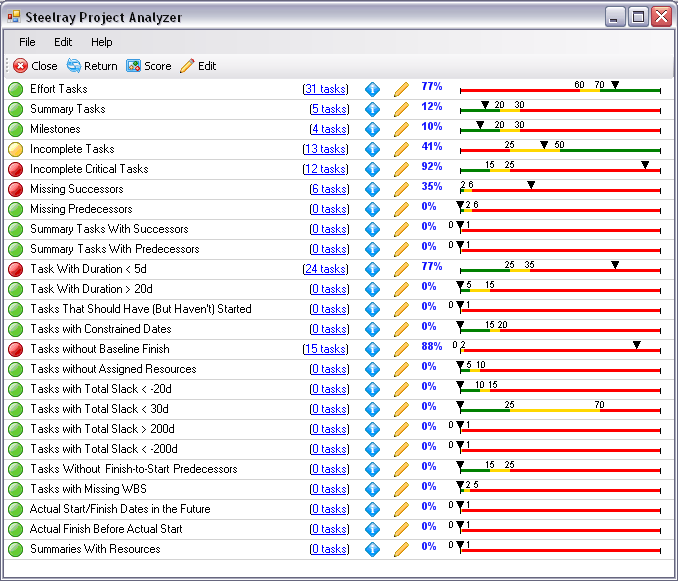Viewport: 678px width, 581px height.
Task: Click edit pencil for Tasks without Baseline Finish
Action: tap(401, 349)
